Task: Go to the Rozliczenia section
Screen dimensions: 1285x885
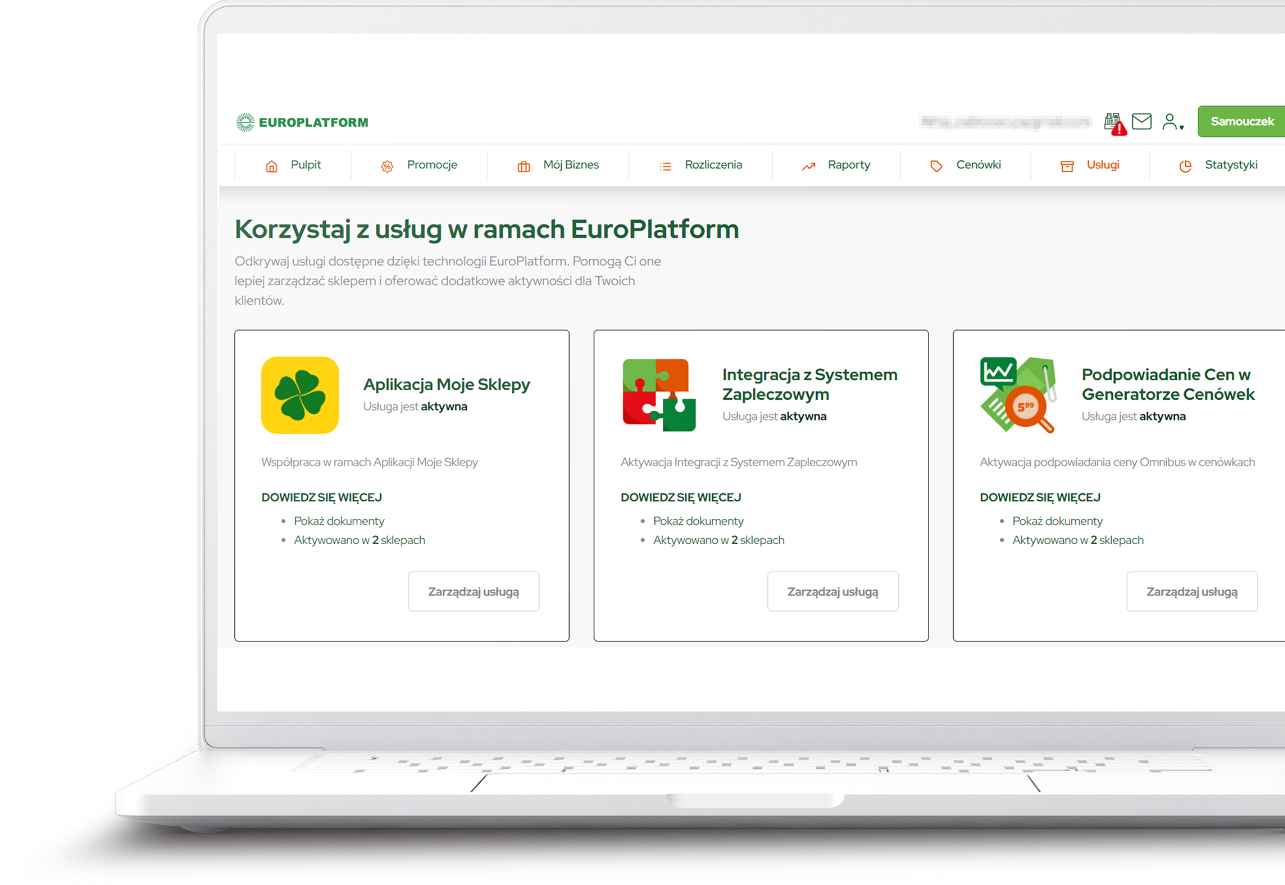Action: coord(713,165)
